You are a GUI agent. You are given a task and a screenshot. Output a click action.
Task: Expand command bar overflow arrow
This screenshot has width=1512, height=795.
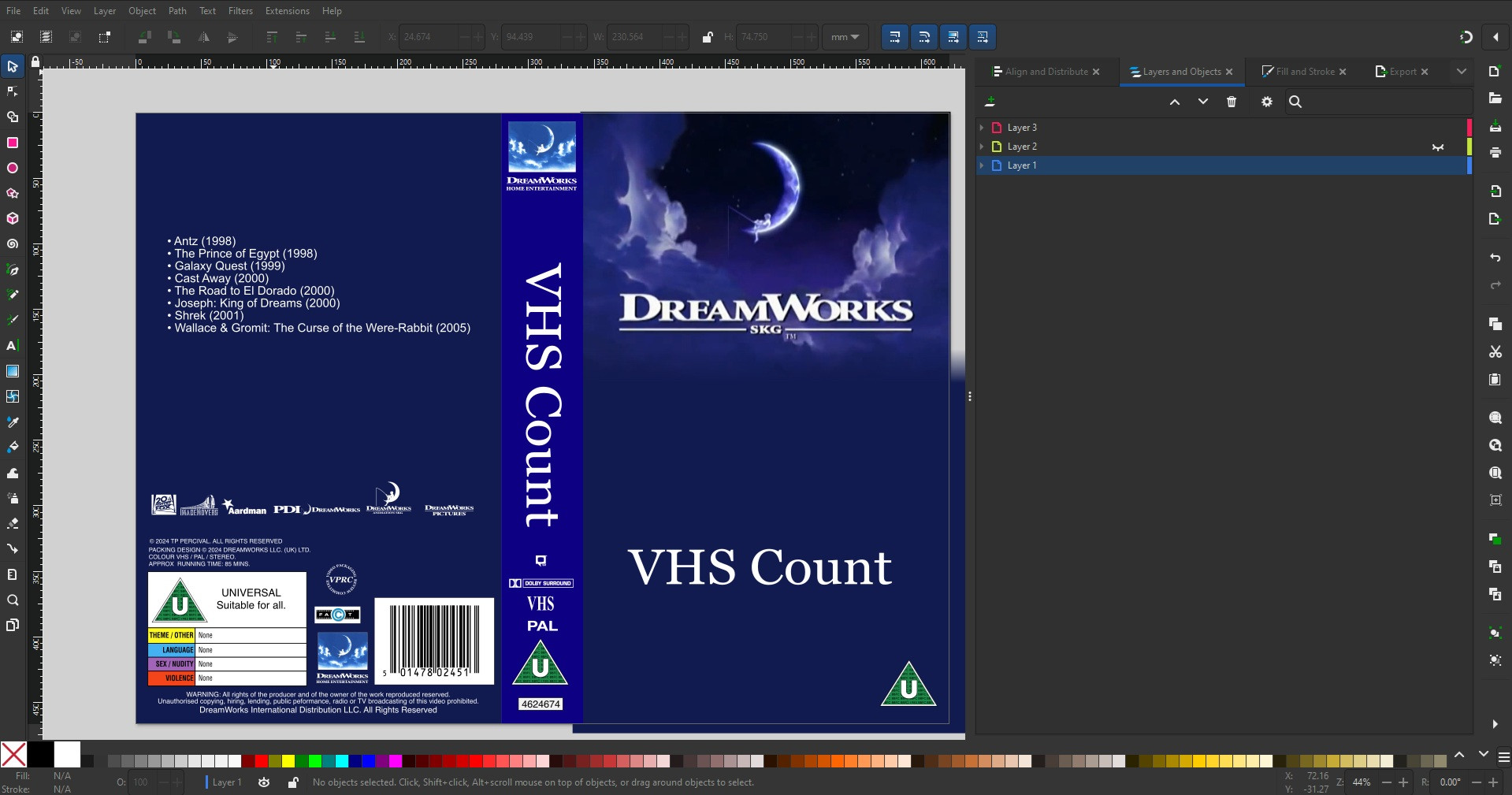pyautogui.click(x=1495, y=724)
